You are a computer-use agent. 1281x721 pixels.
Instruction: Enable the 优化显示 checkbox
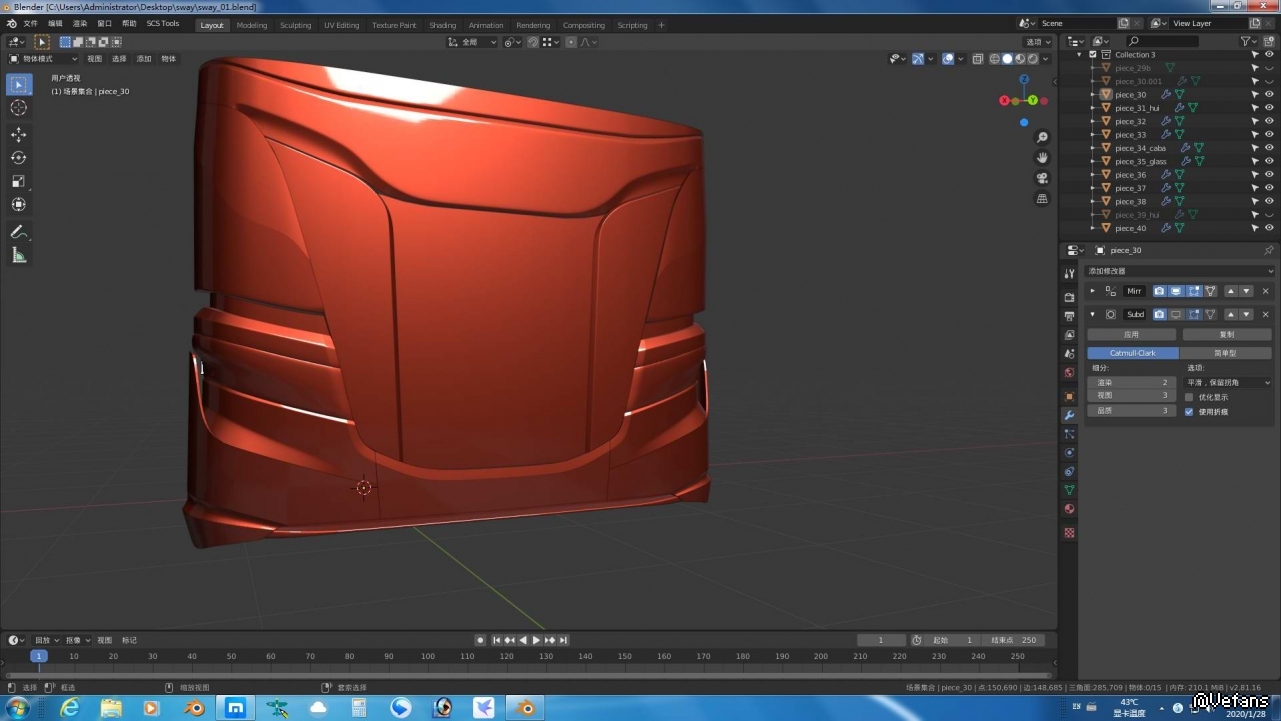click(1189, 397)
